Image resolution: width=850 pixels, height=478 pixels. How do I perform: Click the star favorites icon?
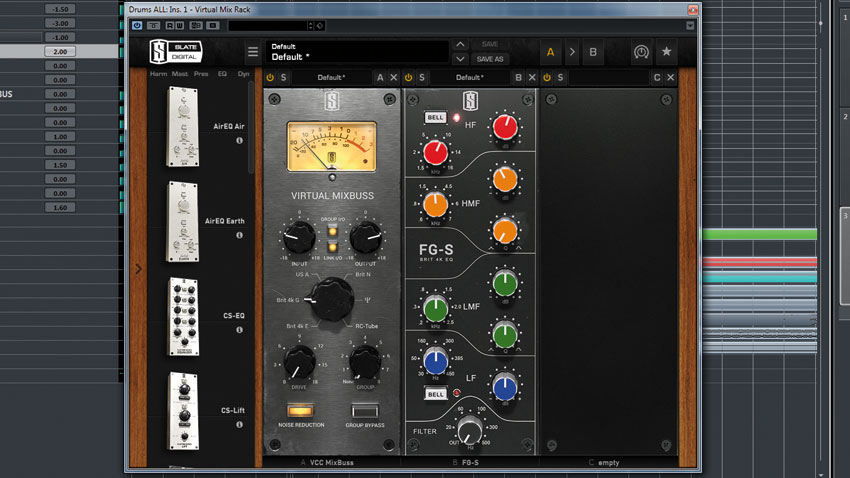pos(666,51)
